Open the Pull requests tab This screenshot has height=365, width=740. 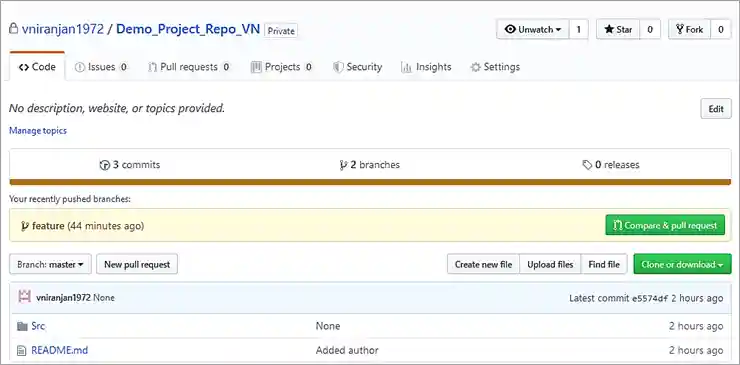(x=189, y=67)
